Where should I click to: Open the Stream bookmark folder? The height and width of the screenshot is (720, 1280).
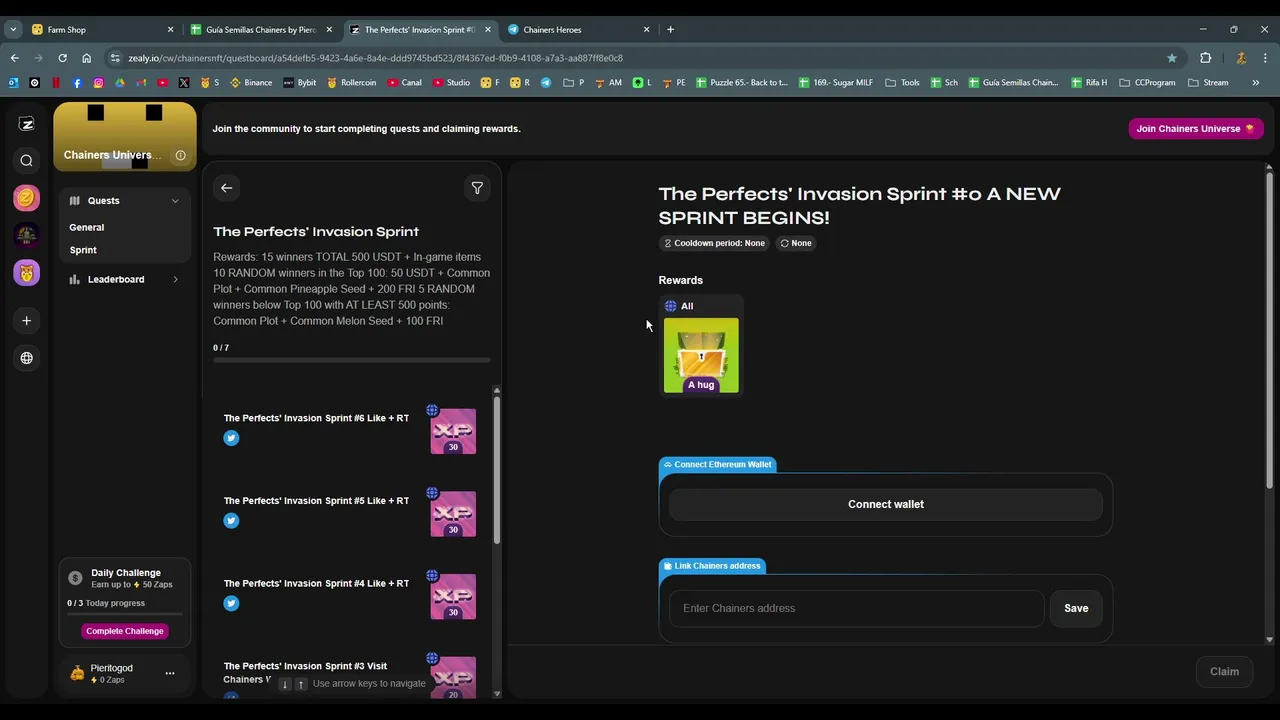point(1208,83)
